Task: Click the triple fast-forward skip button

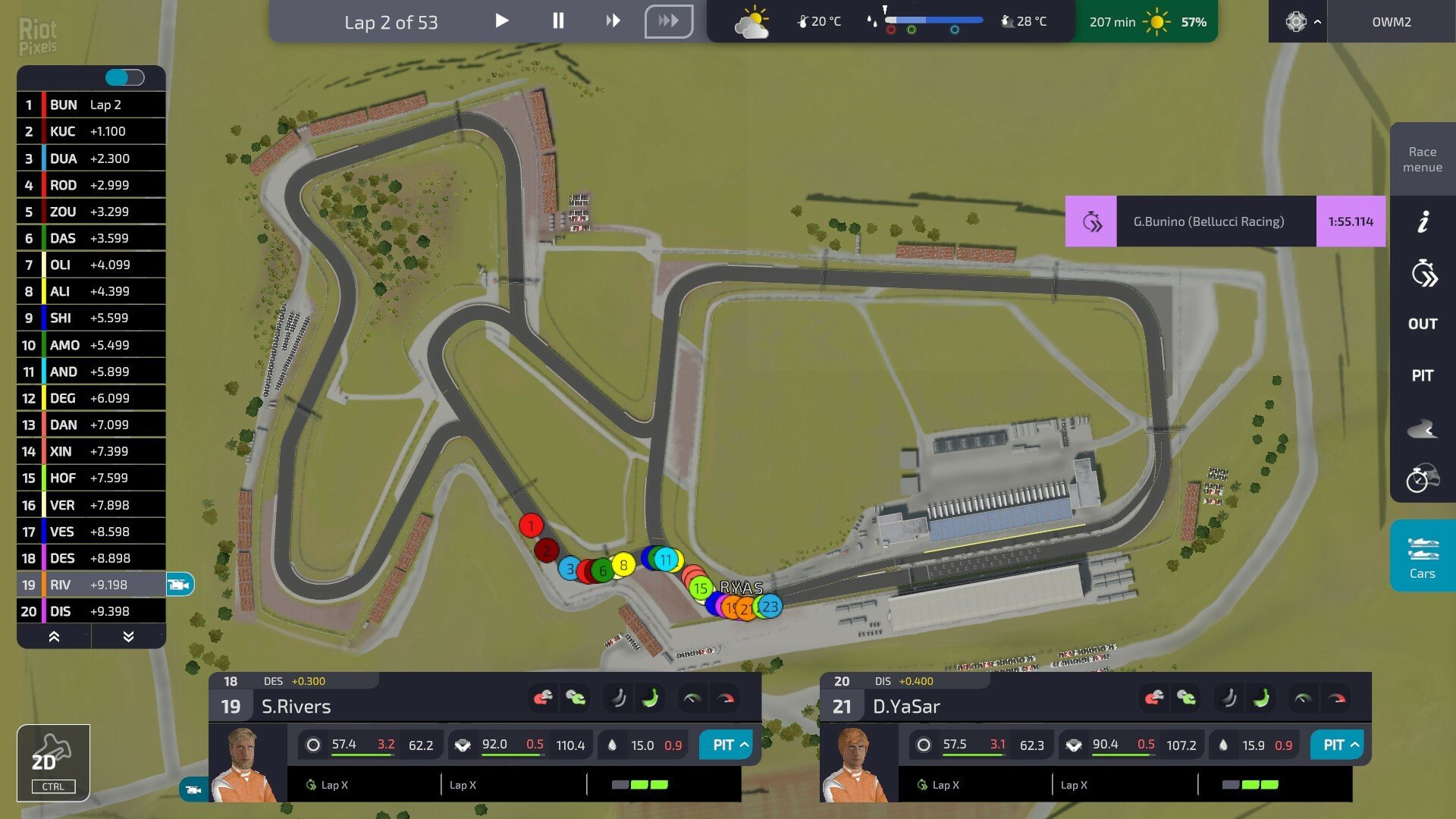Action: point(668,20)
